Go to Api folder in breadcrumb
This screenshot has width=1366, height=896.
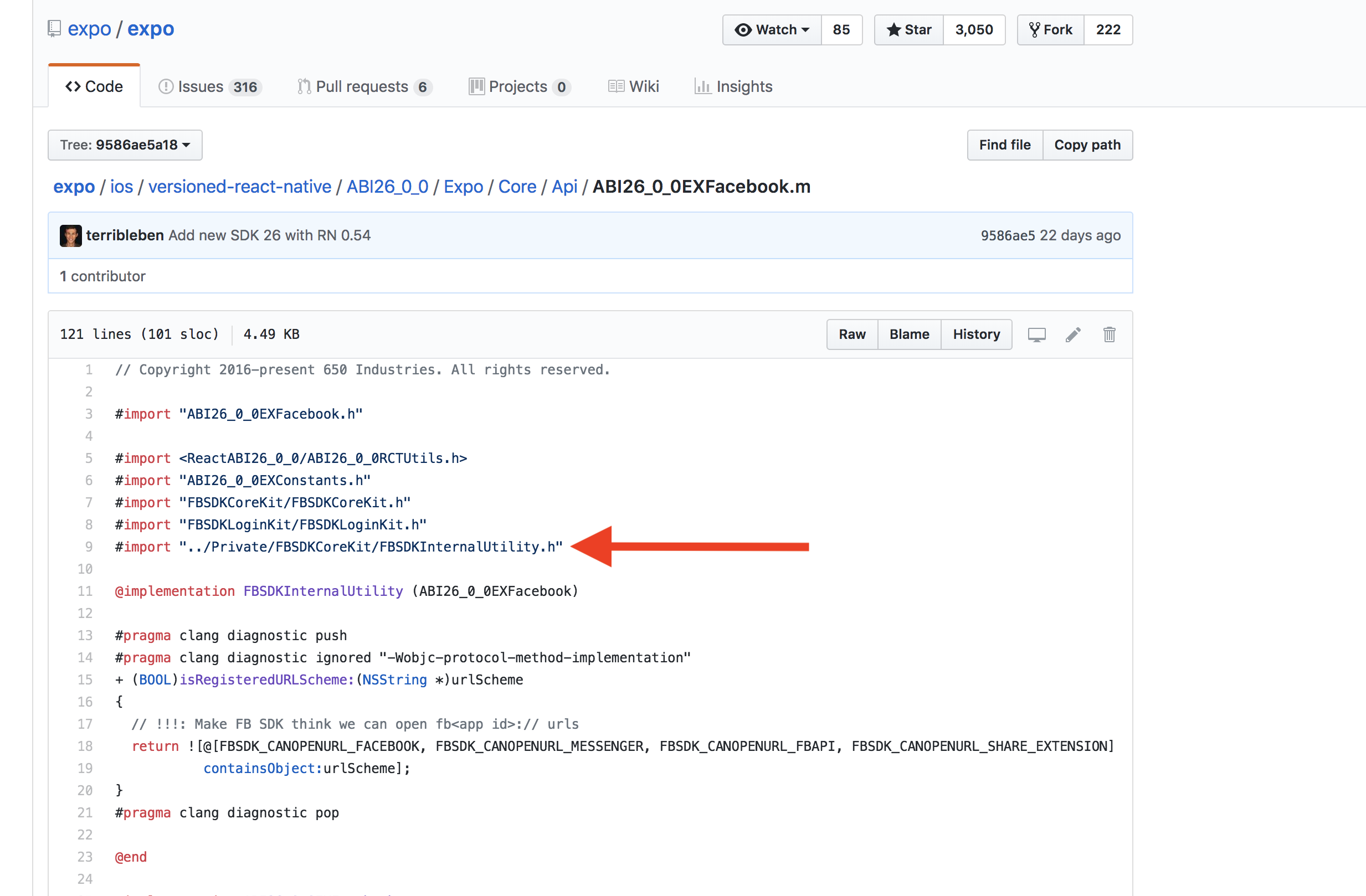[564, 187]
